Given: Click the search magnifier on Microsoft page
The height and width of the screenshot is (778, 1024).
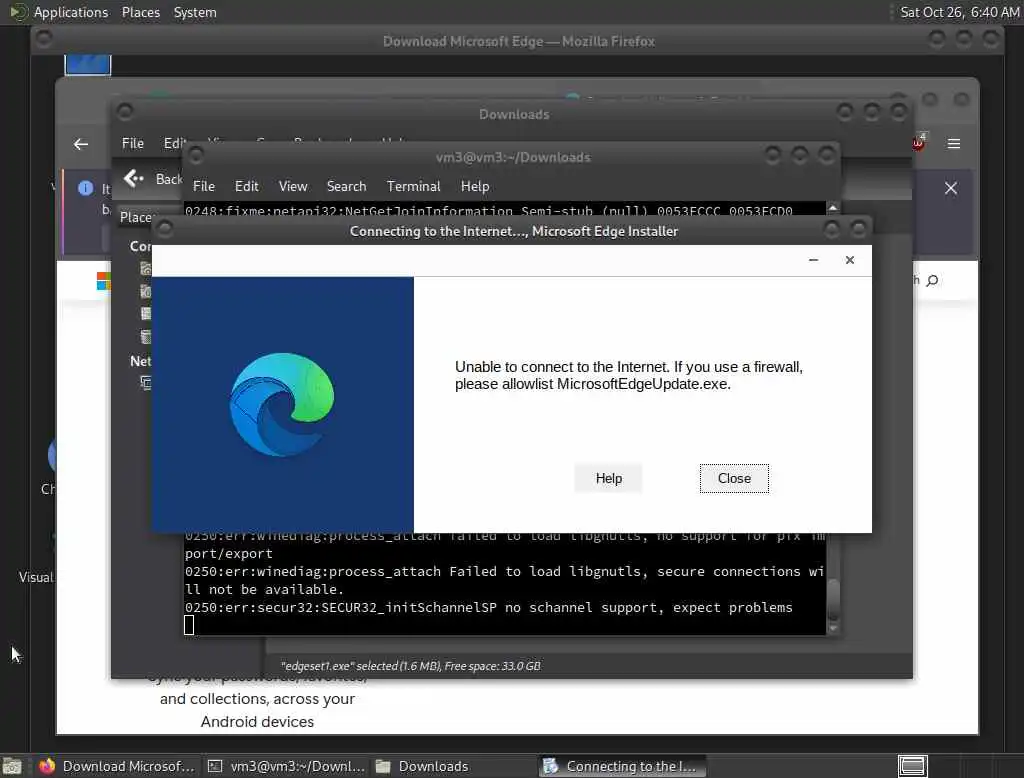Looking at the screenshot, I should [932, 280].
